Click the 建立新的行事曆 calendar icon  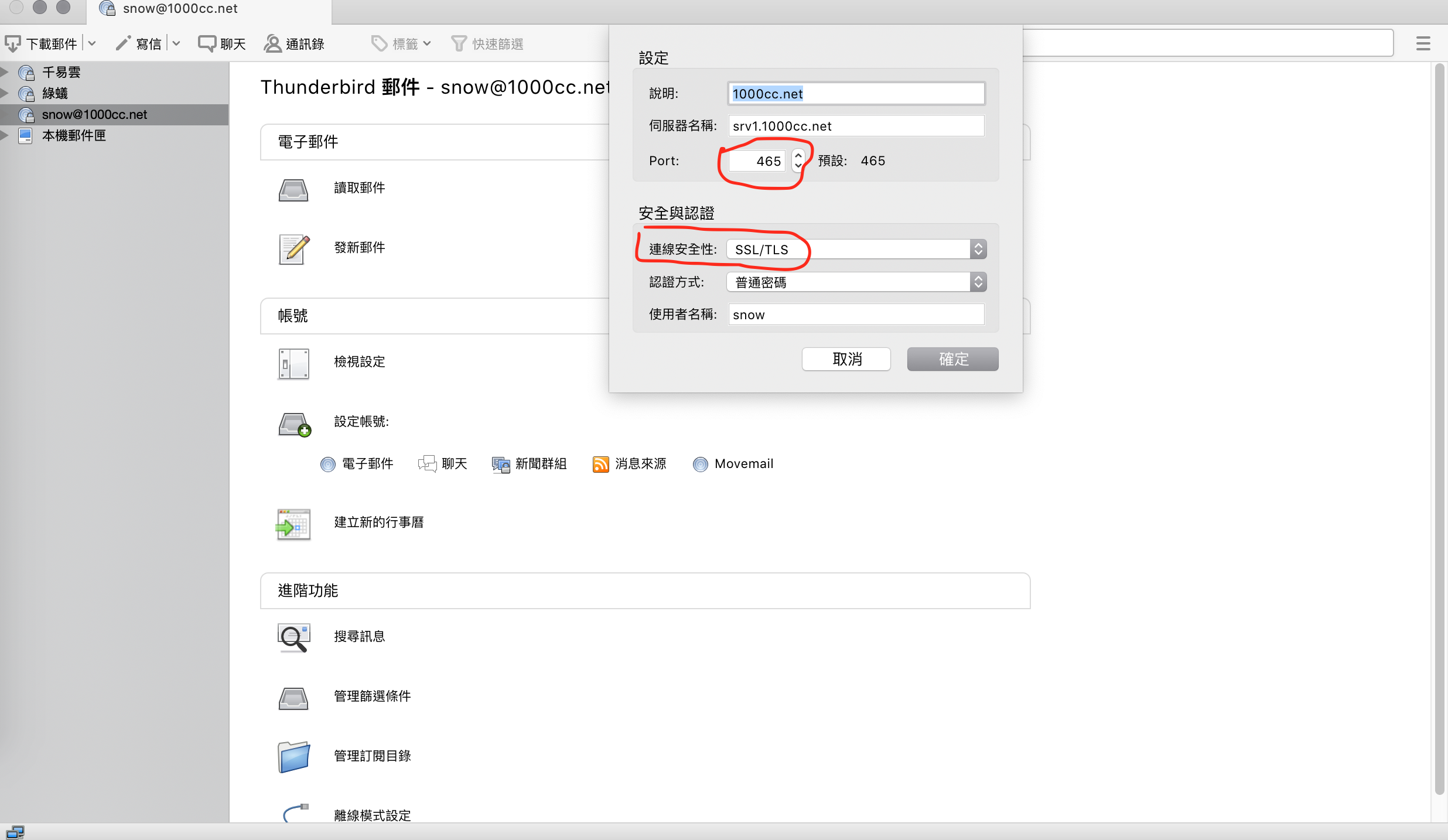pos(293,524)
